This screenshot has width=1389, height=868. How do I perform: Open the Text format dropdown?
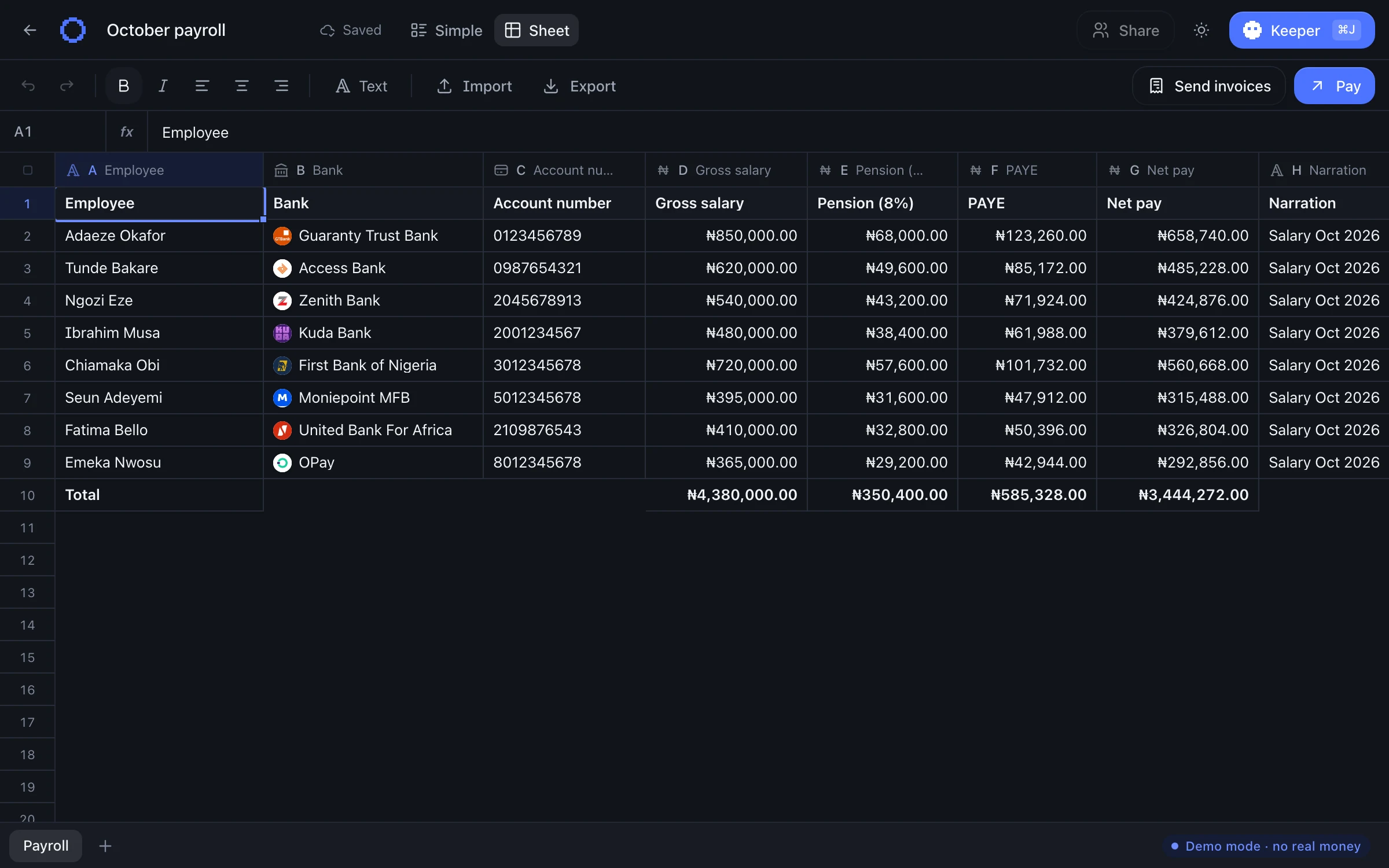tap(361, 86)
